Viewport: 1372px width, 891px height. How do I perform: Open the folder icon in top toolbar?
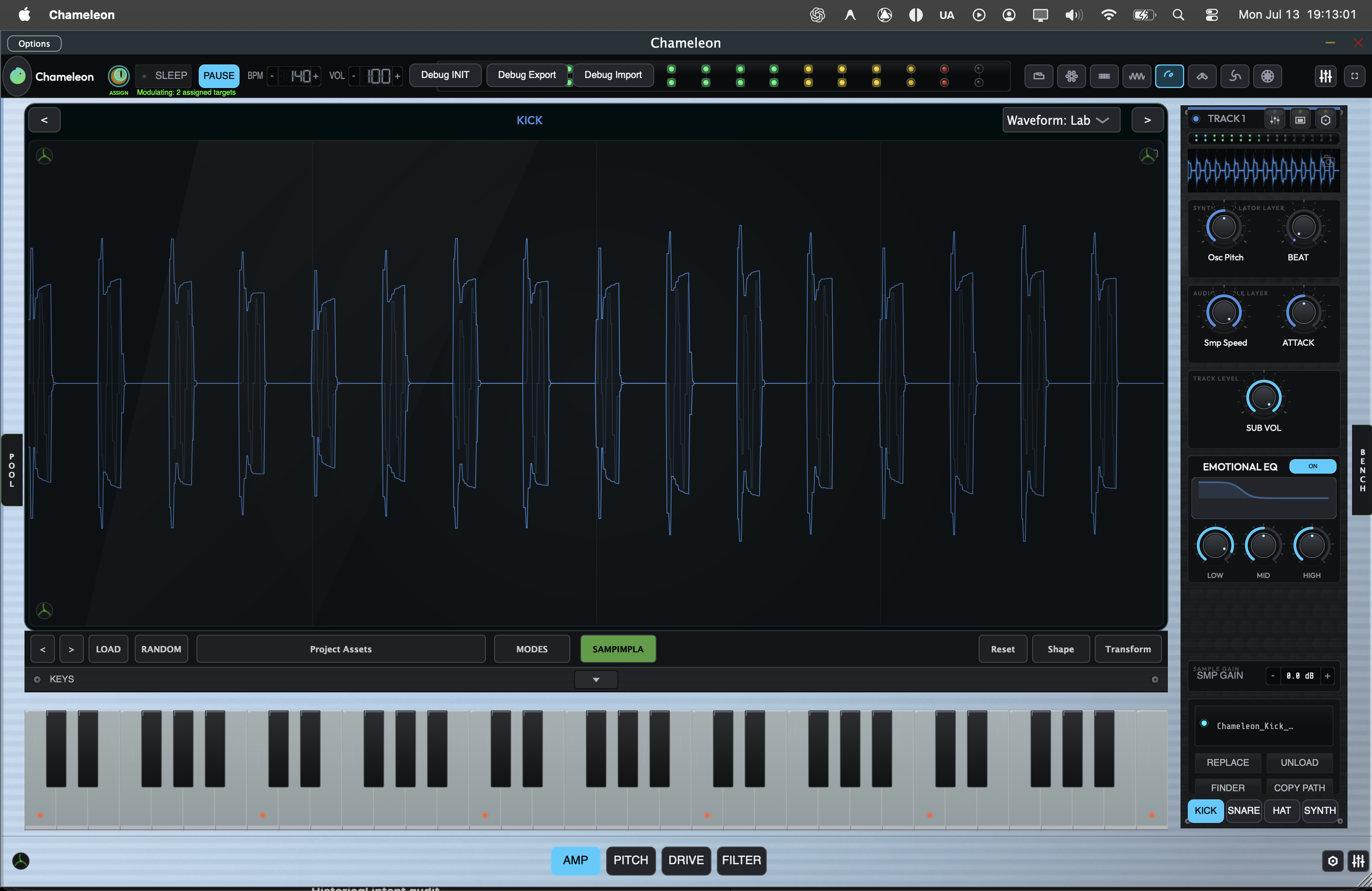coord(1039,76)
